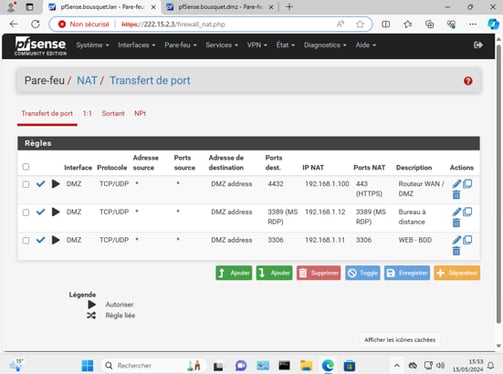Screen dimensions: 503x374
Task: Click the pfSense Community Edition logo
Action: [x=40, y=46]
